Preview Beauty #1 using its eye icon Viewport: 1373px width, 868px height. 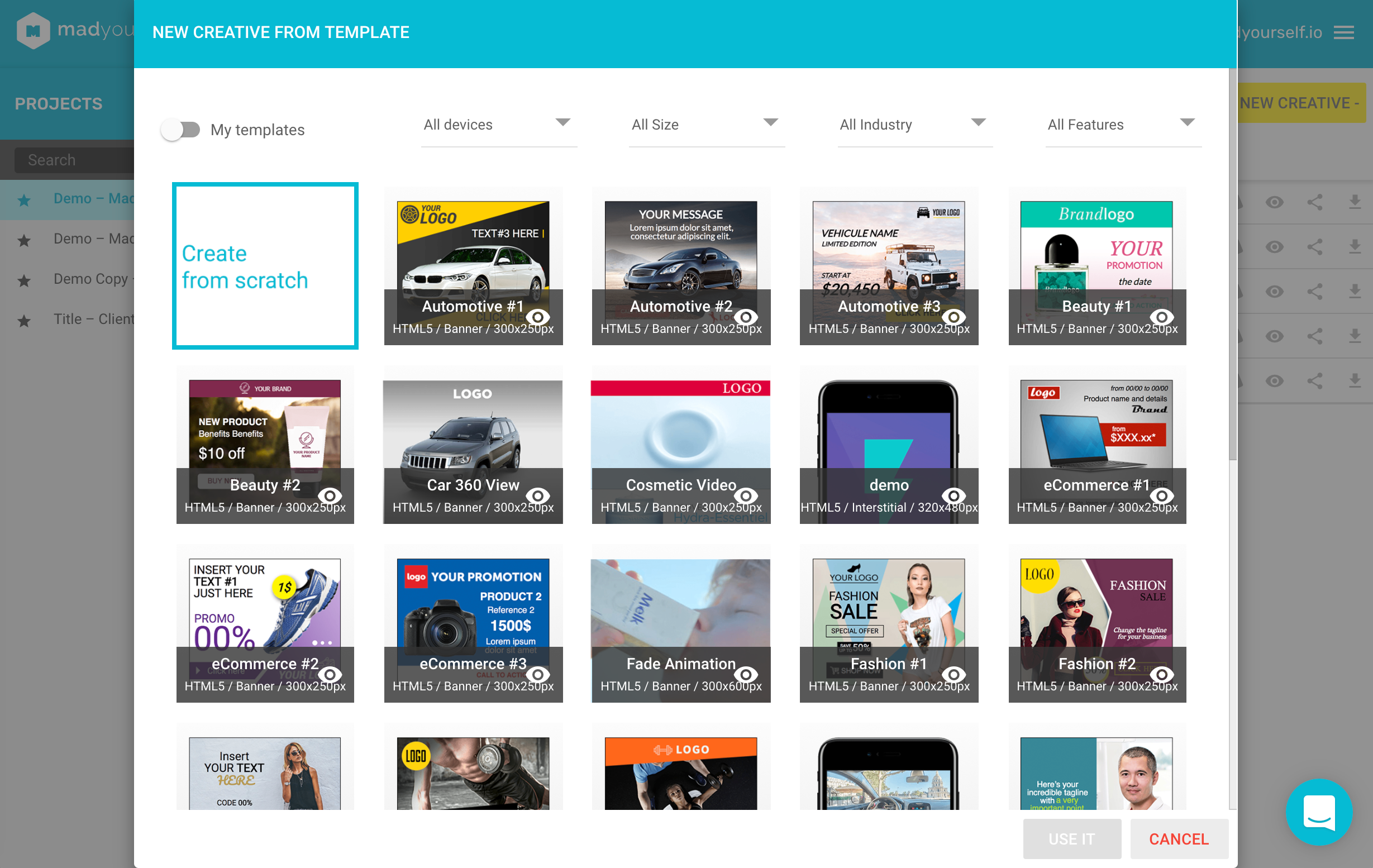coord(1161,317)
